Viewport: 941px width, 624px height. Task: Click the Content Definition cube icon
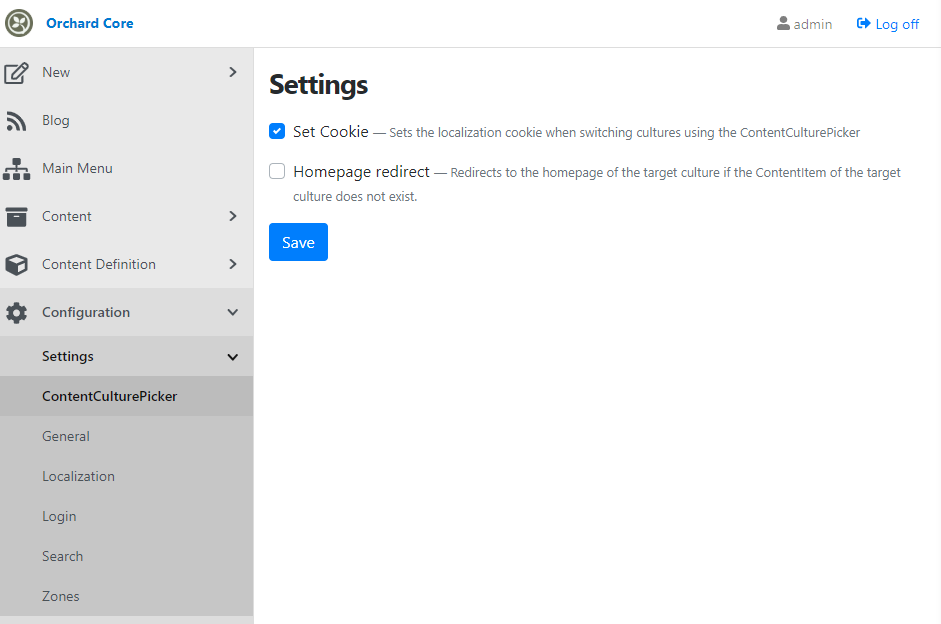16,265
